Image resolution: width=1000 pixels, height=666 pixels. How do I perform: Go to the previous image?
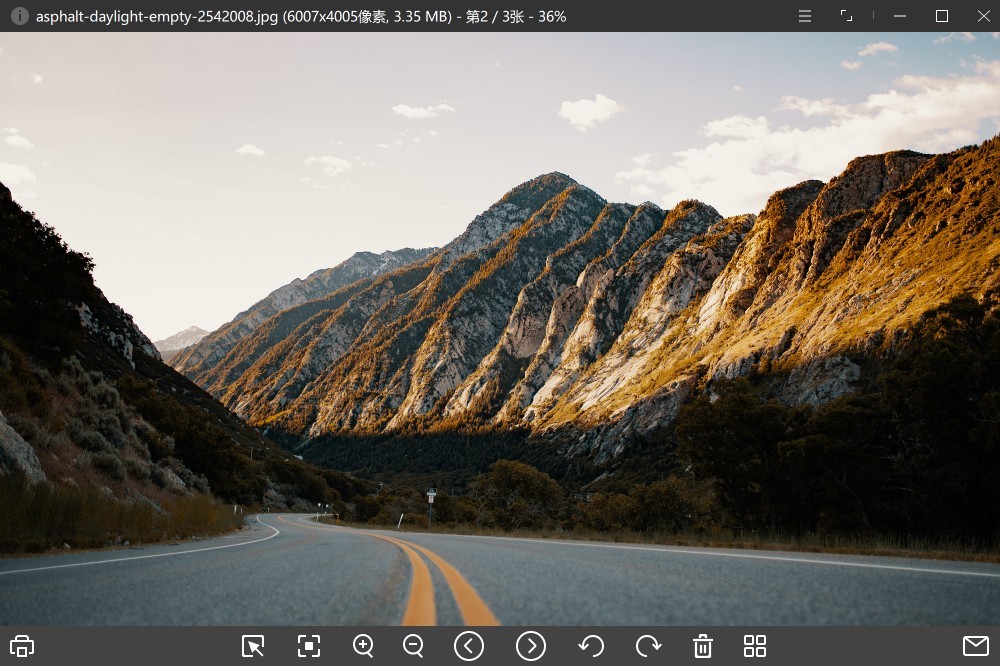pos(469,646)
